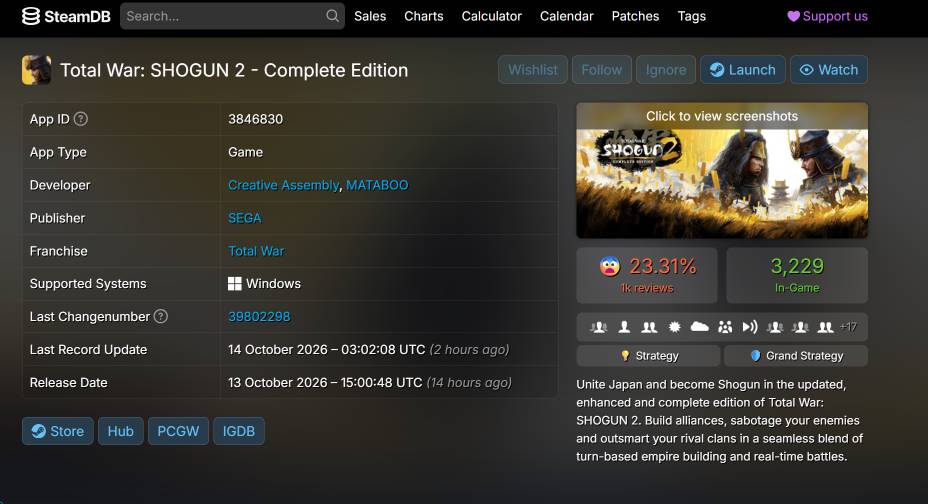View screenshots via the Shogun 2 banner image

pos(722,170)
